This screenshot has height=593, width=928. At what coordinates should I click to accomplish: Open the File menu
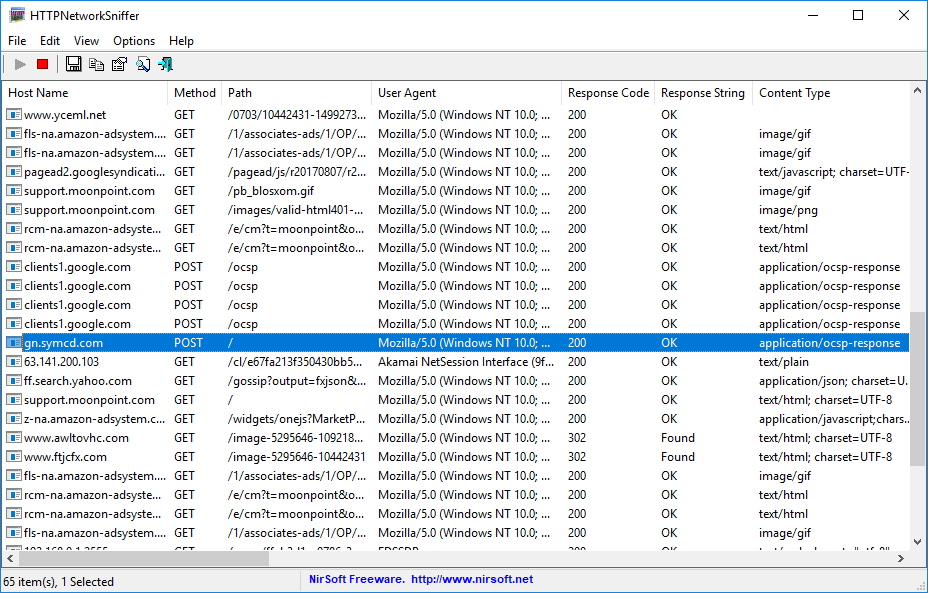17,41
